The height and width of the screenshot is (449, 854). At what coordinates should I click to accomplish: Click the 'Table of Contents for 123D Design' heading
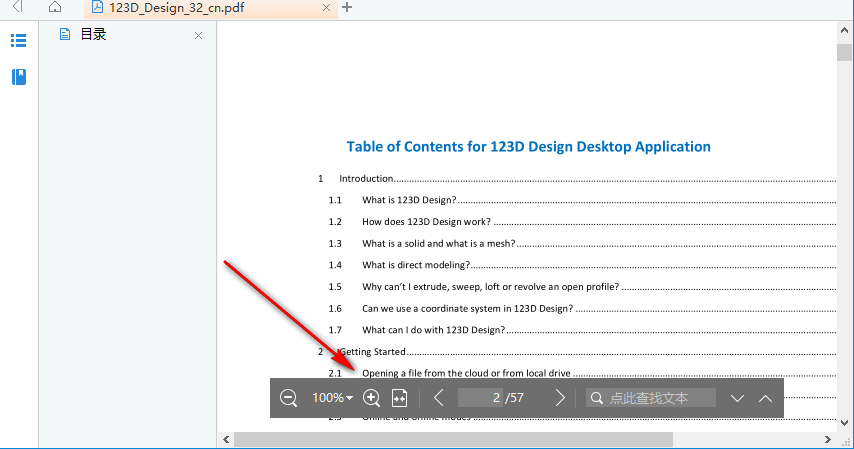(x=528, y=147)
